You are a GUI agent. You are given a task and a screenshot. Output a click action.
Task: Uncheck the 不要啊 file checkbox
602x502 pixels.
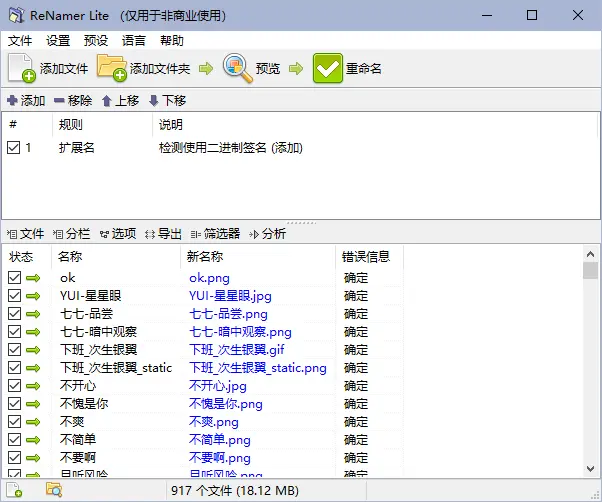tap(14, 458)
